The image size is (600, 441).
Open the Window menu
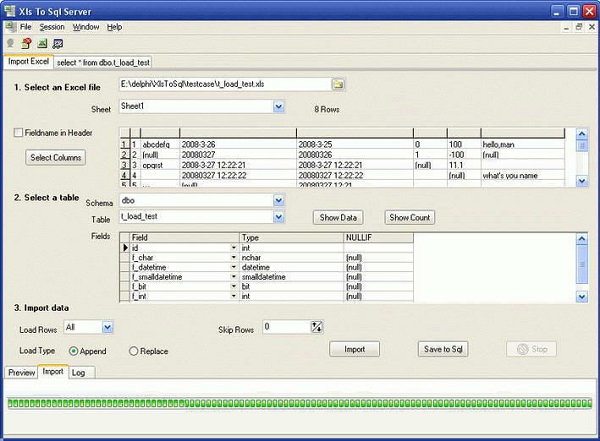click(x=86, y=27)
